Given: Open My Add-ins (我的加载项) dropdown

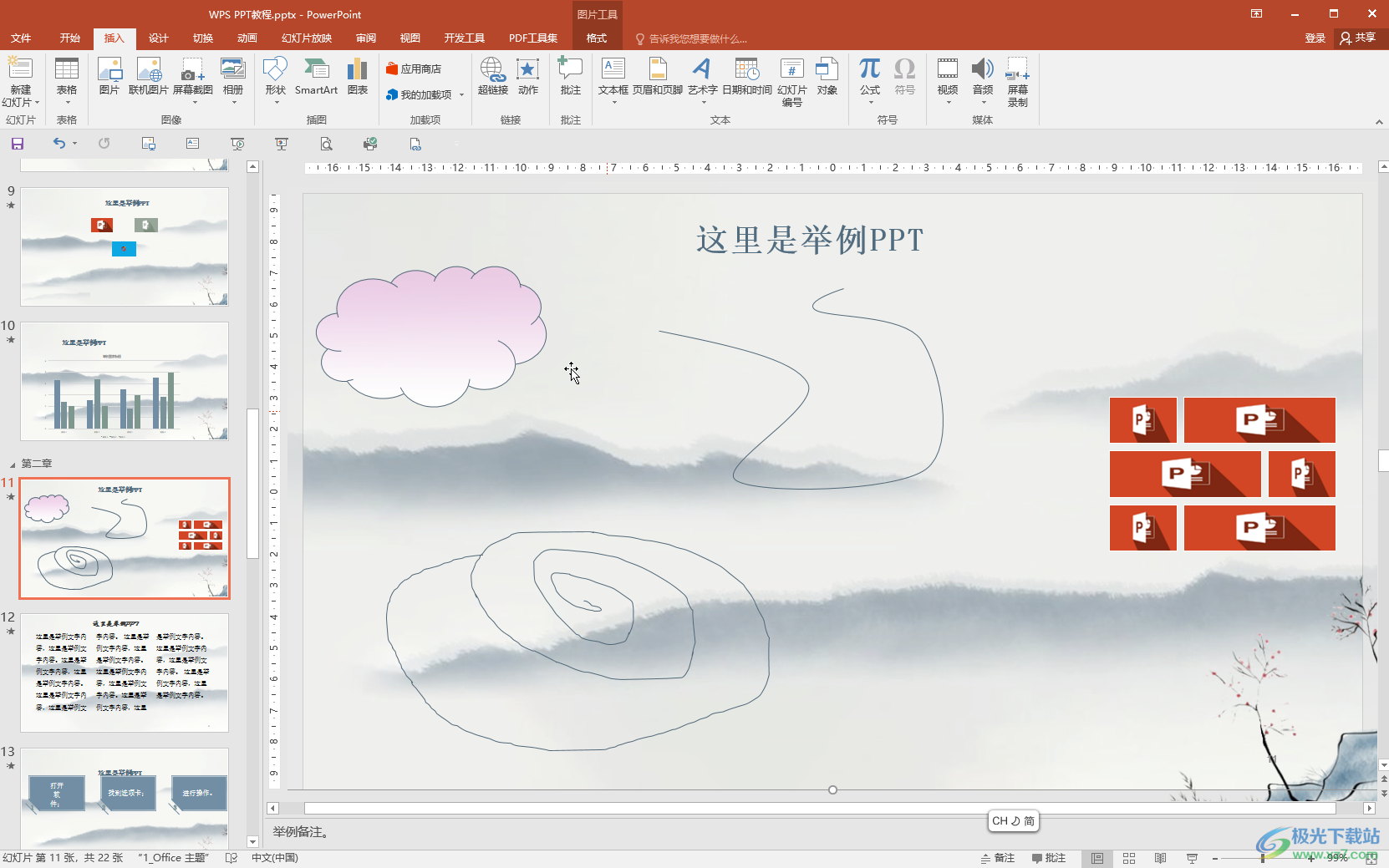Looking at the screenshot, I should tap(461, 95).
